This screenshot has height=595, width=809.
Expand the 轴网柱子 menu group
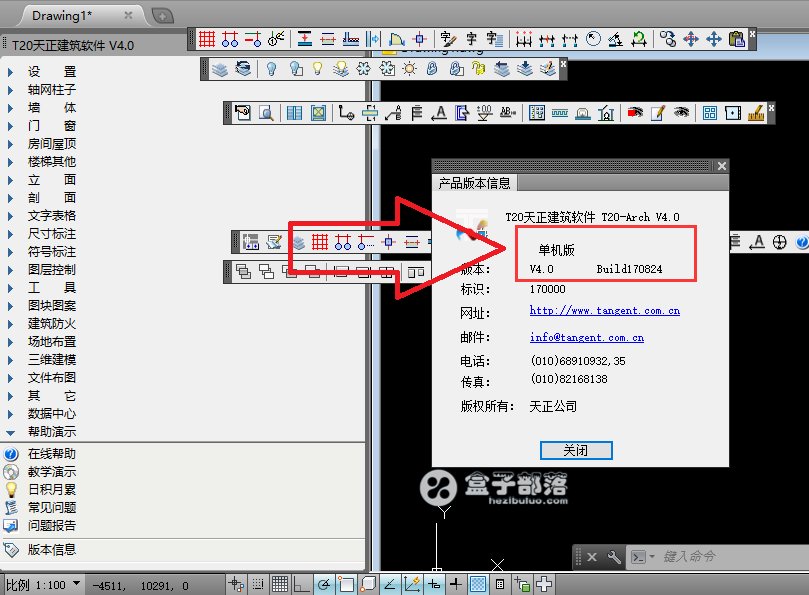51,89
